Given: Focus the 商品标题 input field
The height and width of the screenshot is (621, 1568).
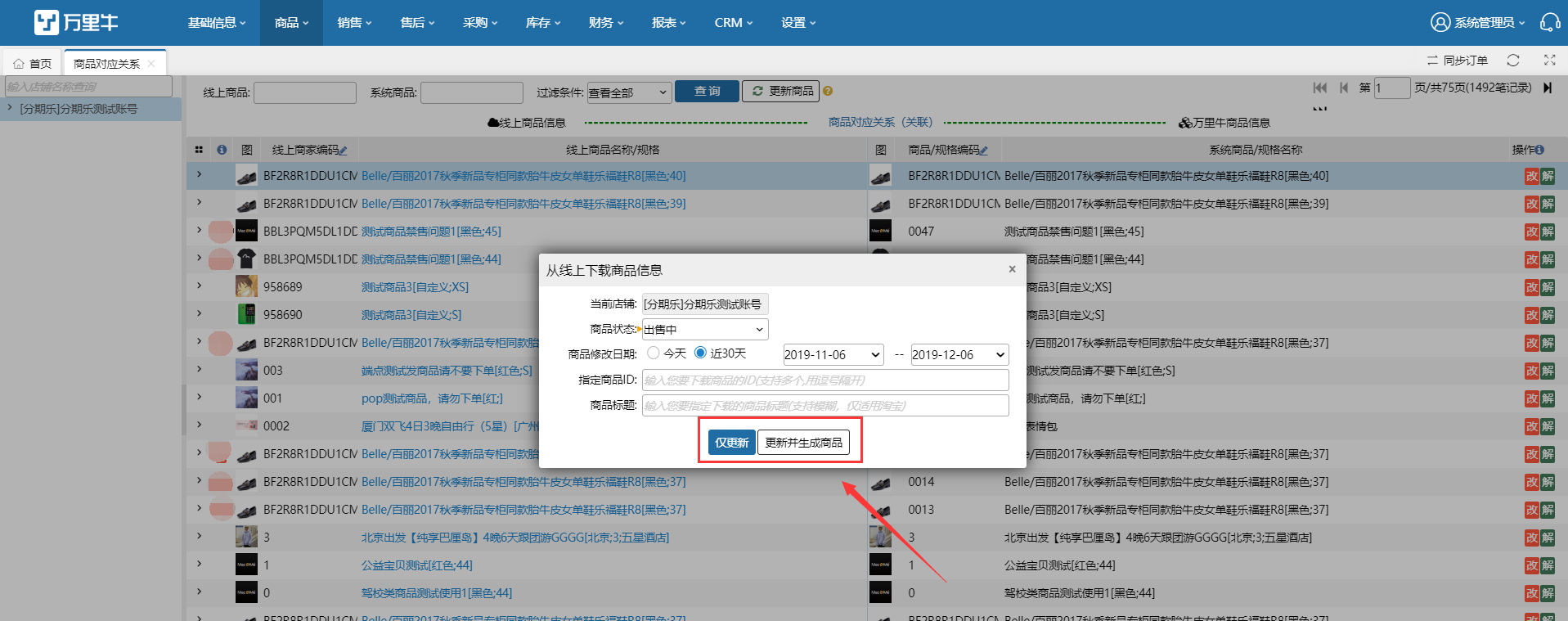Looking at the screenshot, I should pos(825,406).
